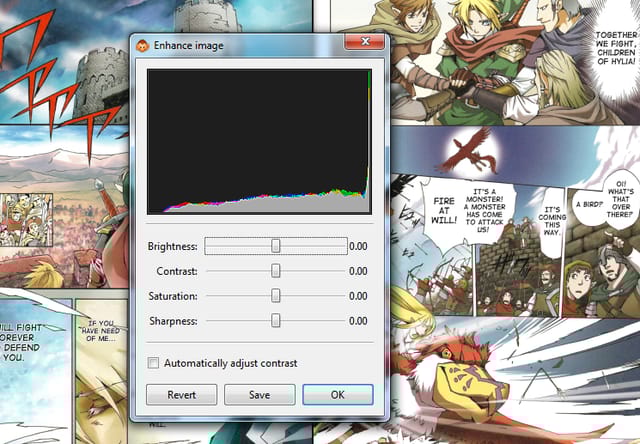640x444 pixels.
Task: Click the Automatically adjust contrast label
Action: (231, 363)
